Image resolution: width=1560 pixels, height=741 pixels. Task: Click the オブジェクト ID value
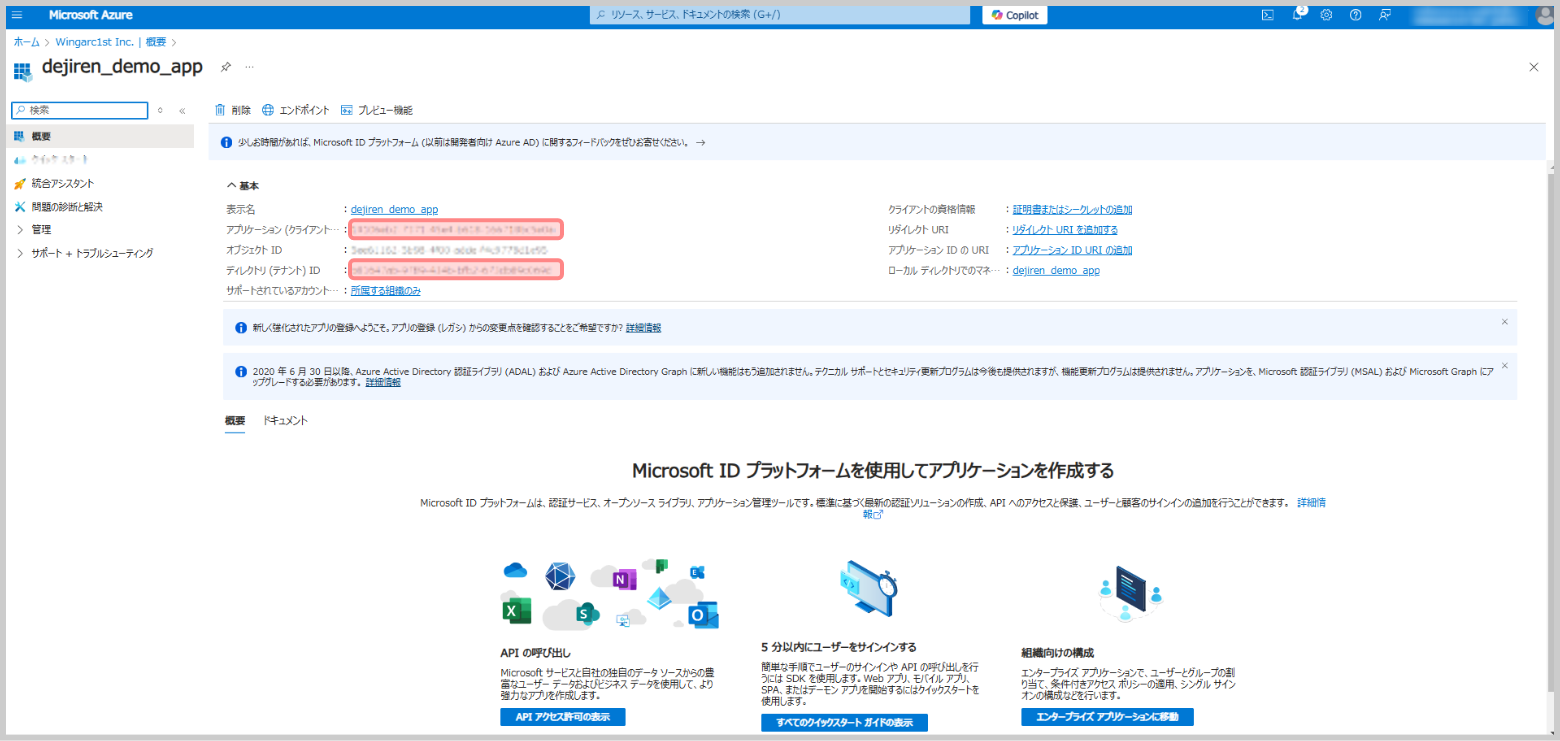(x=449, y=250)
